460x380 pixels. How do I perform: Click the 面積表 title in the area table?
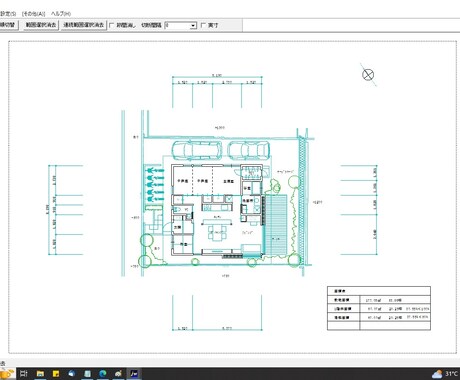point(340,291)
